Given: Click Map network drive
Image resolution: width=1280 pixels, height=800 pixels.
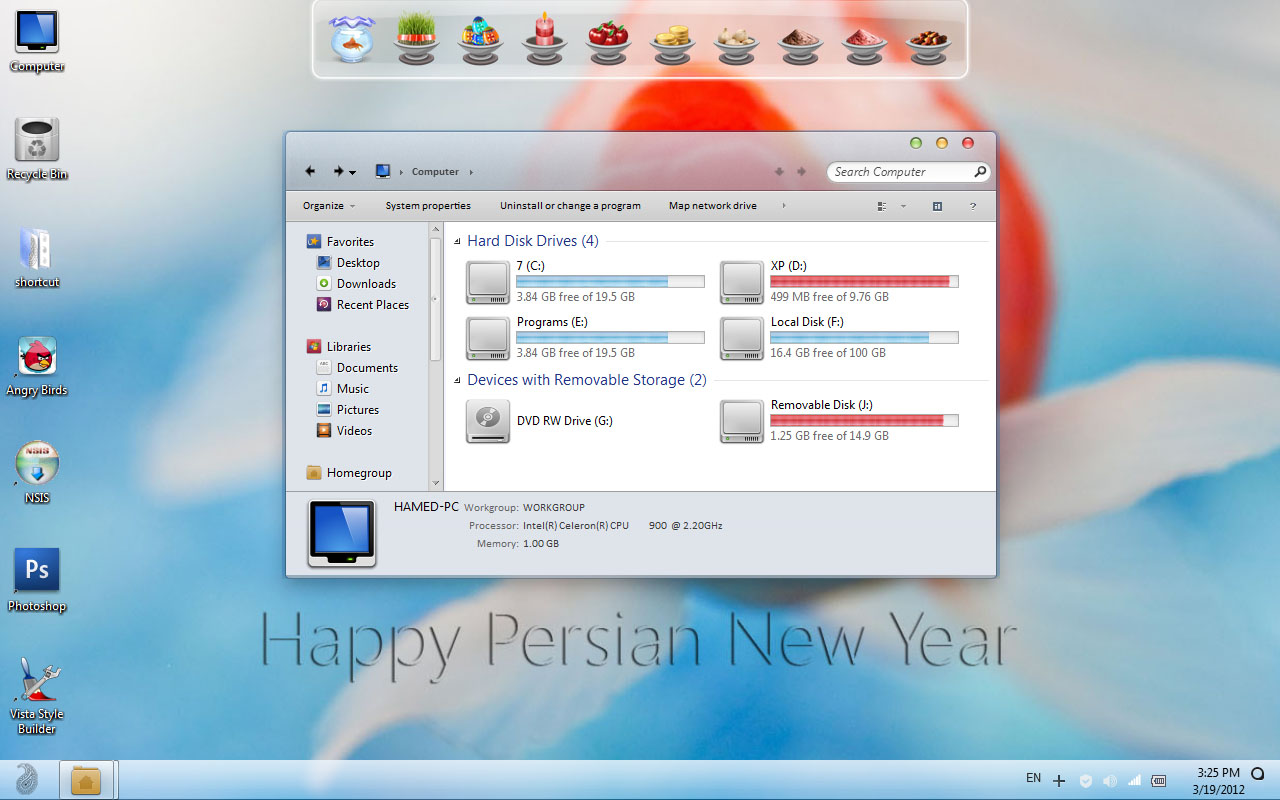Looking at the screenshot, I should (x=712, y=206).
